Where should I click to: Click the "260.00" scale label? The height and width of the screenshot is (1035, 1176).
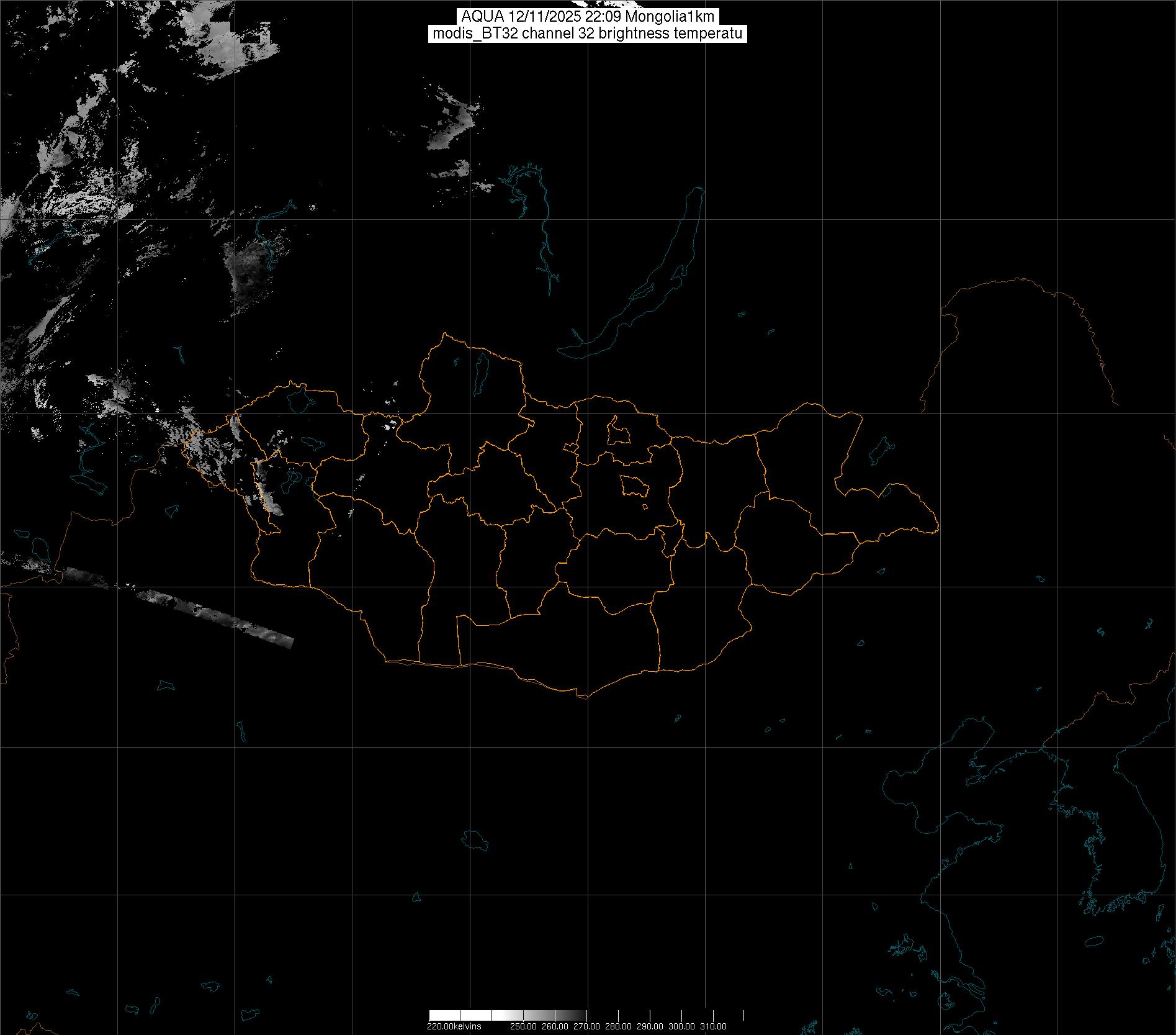[555, 1026]
